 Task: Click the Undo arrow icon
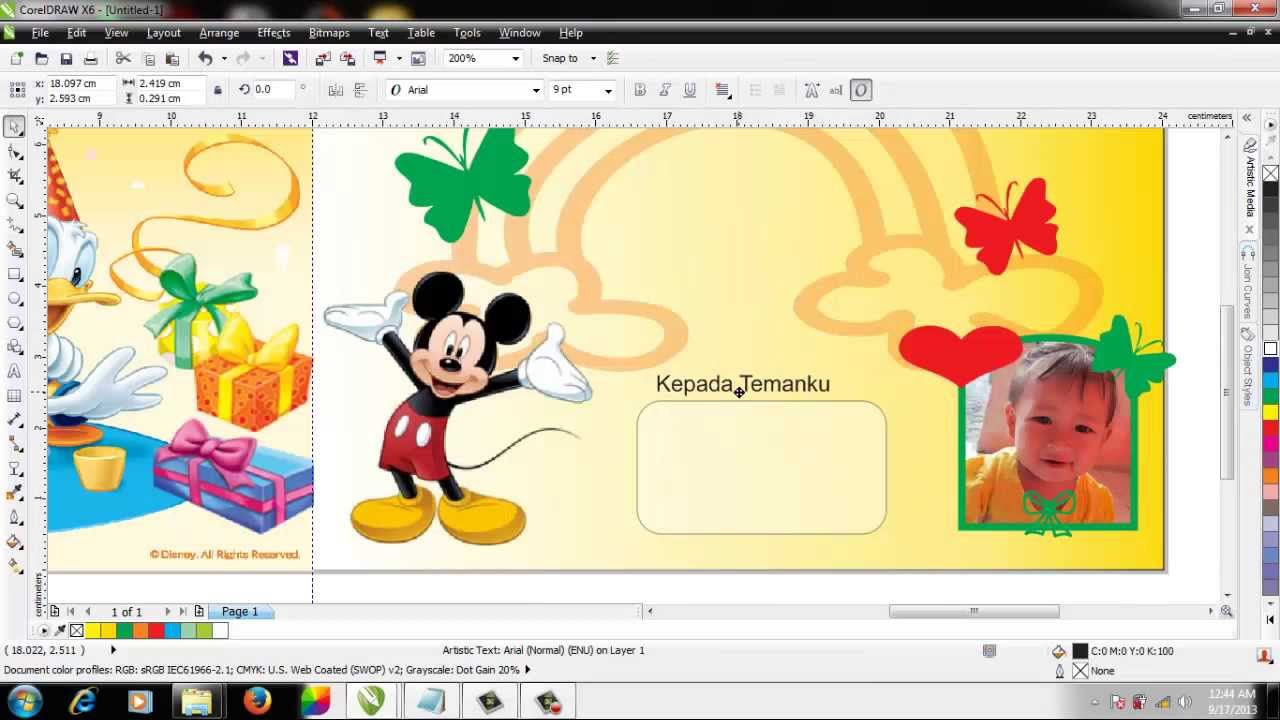click(x=205, y=59)
